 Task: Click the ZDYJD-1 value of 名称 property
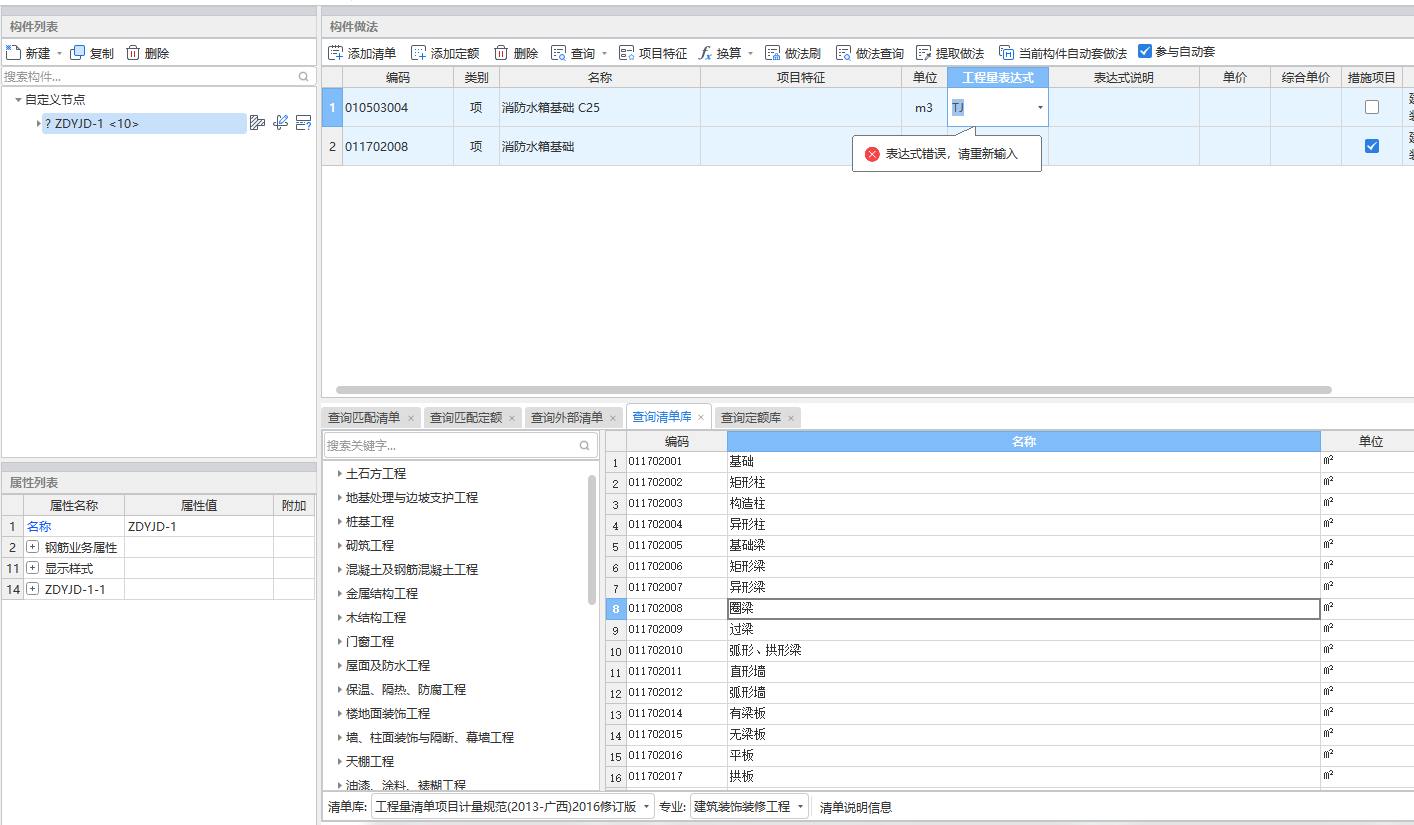click(x=199, y=526)
